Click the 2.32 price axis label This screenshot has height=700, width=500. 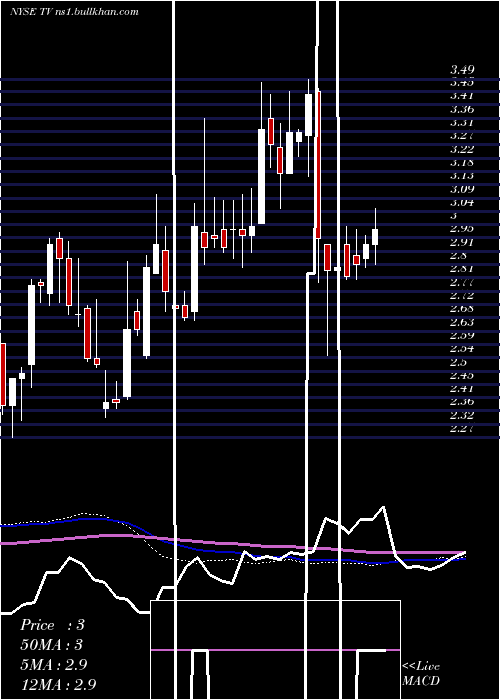[x=462, y=416]
